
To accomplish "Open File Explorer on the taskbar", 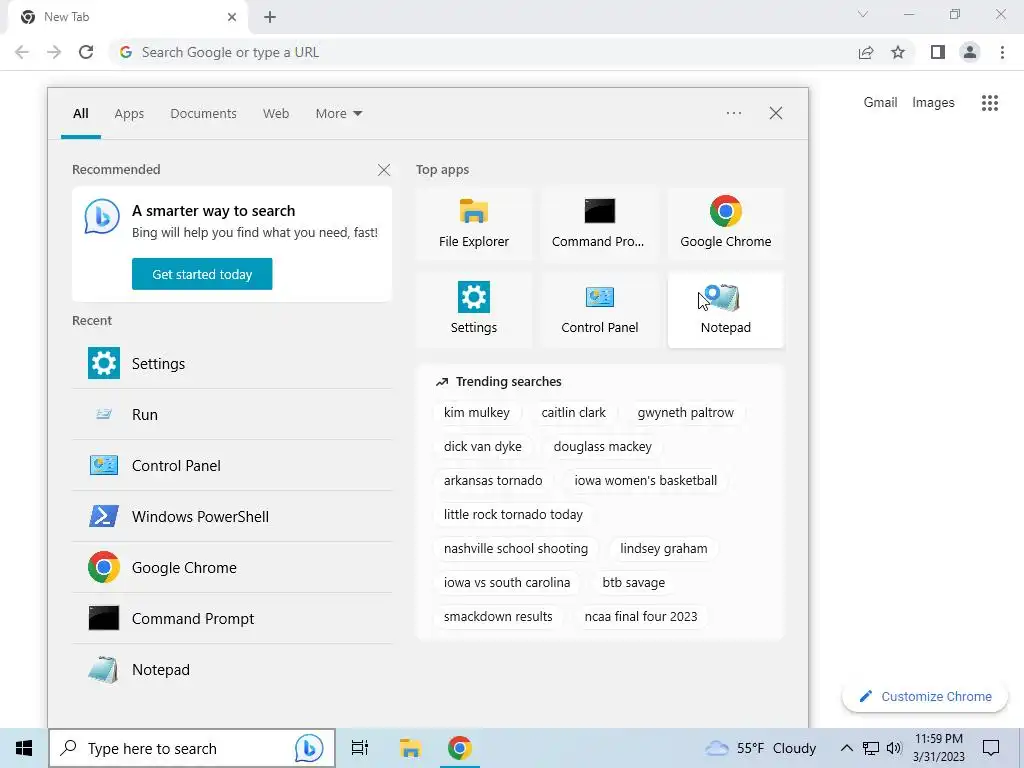I will [x=410, y=748].
